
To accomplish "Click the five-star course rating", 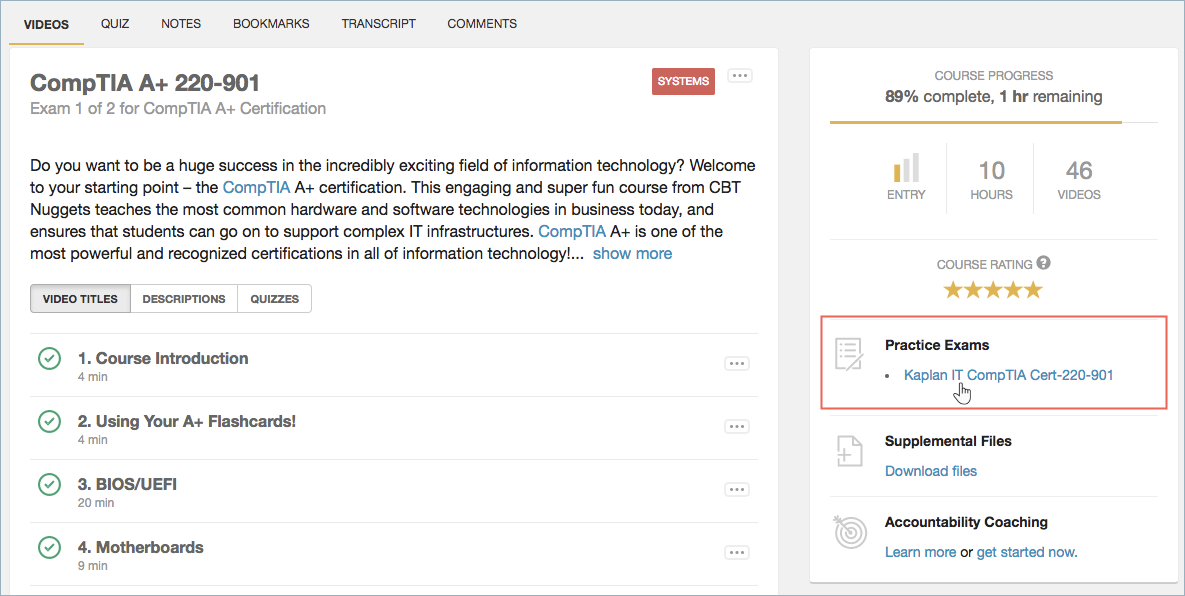I will [x=993, y=289].
